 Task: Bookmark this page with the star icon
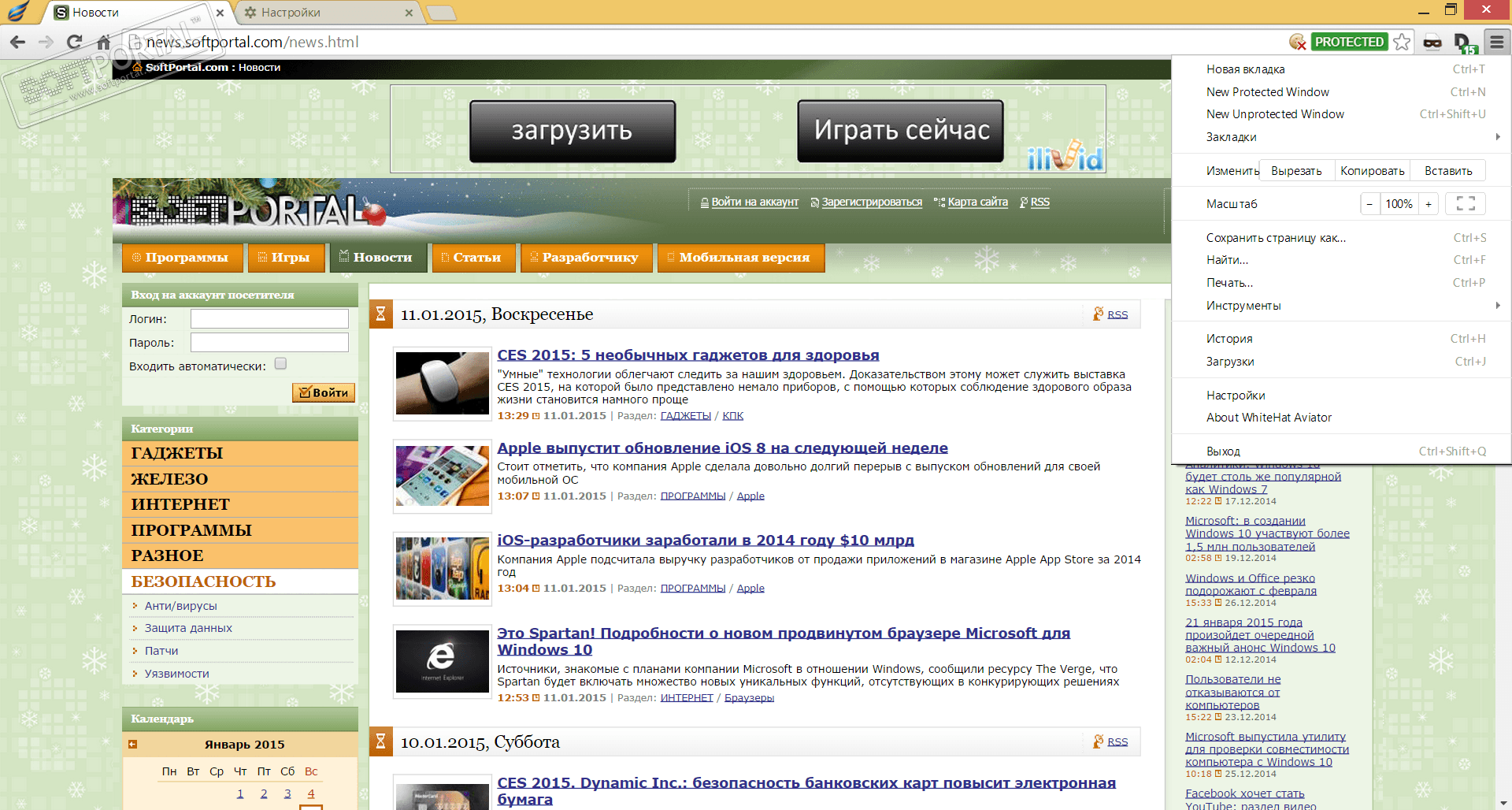pyautogui.click(x=1402, y=42)
